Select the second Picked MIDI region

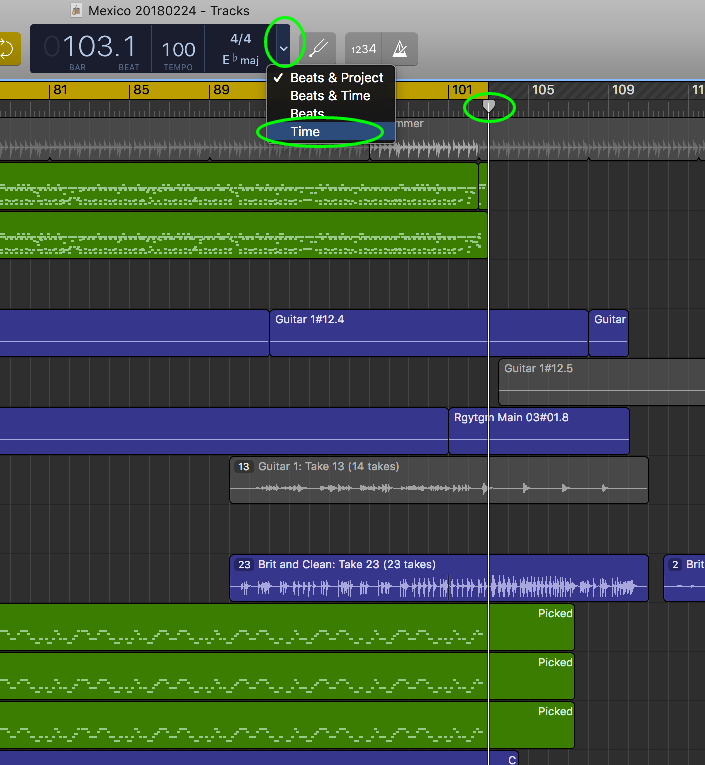coord(287,676)
